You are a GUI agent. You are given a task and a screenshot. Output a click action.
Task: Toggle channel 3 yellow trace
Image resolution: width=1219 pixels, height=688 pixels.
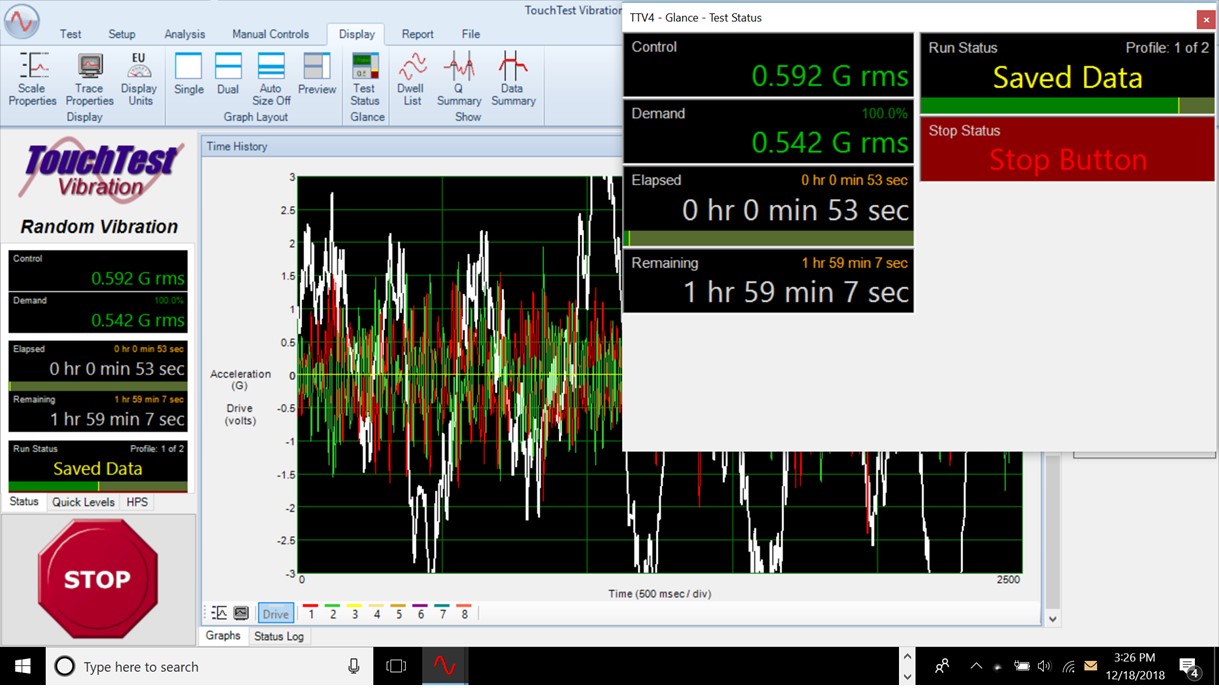coord(355,612)
